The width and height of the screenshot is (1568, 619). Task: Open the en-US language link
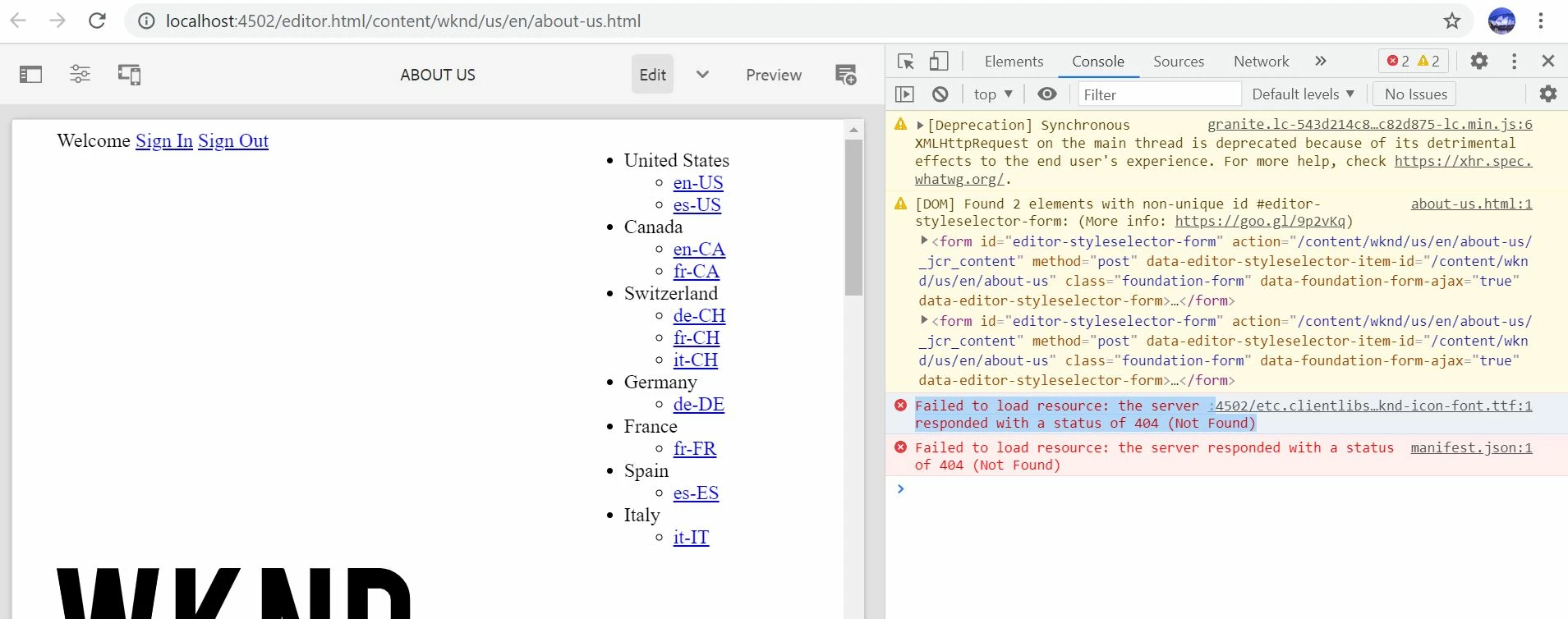point(698,182)
